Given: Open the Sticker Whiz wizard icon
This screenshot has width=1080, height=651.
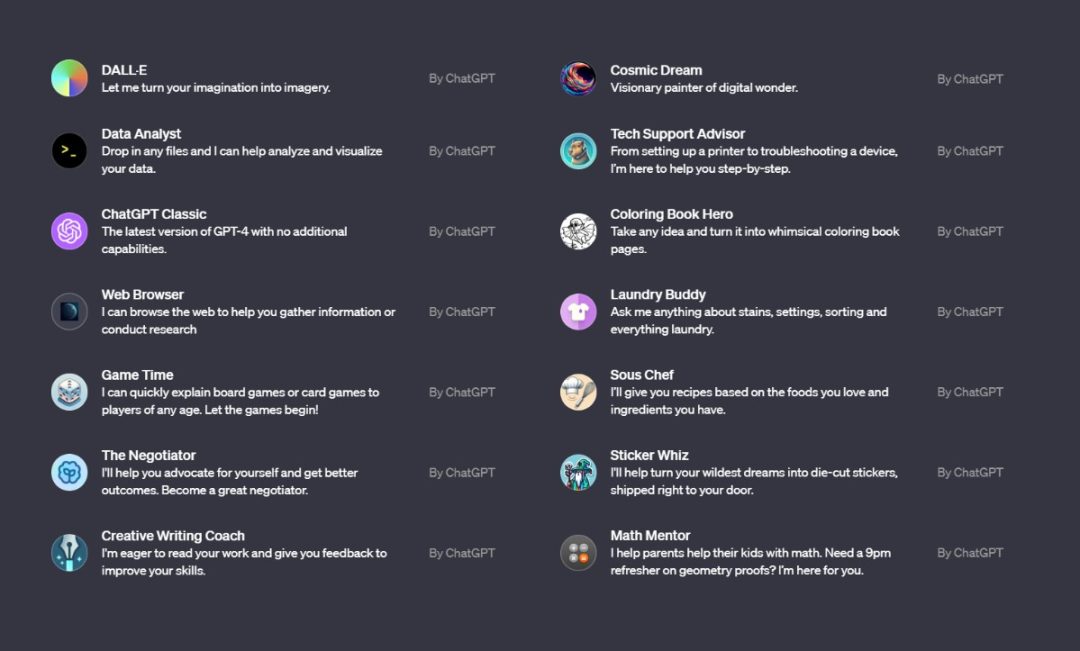Looking at the screenshot, I should (x=578, y=472).
